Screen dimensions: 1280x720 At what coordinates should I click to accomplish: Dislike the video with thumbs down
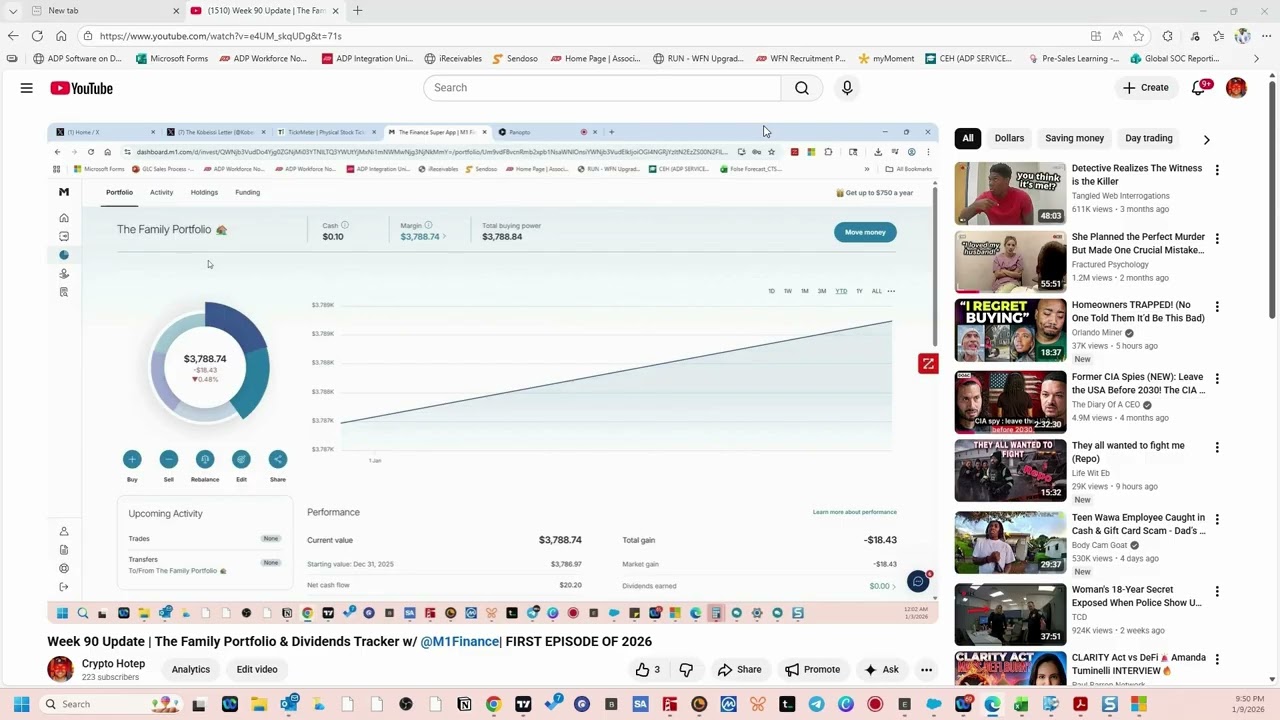(x=686, y=669)
